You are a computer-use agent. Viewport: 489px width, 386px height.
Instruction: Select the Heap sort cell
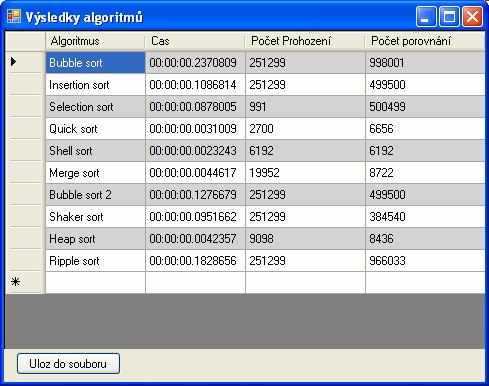tap(95, 239)
